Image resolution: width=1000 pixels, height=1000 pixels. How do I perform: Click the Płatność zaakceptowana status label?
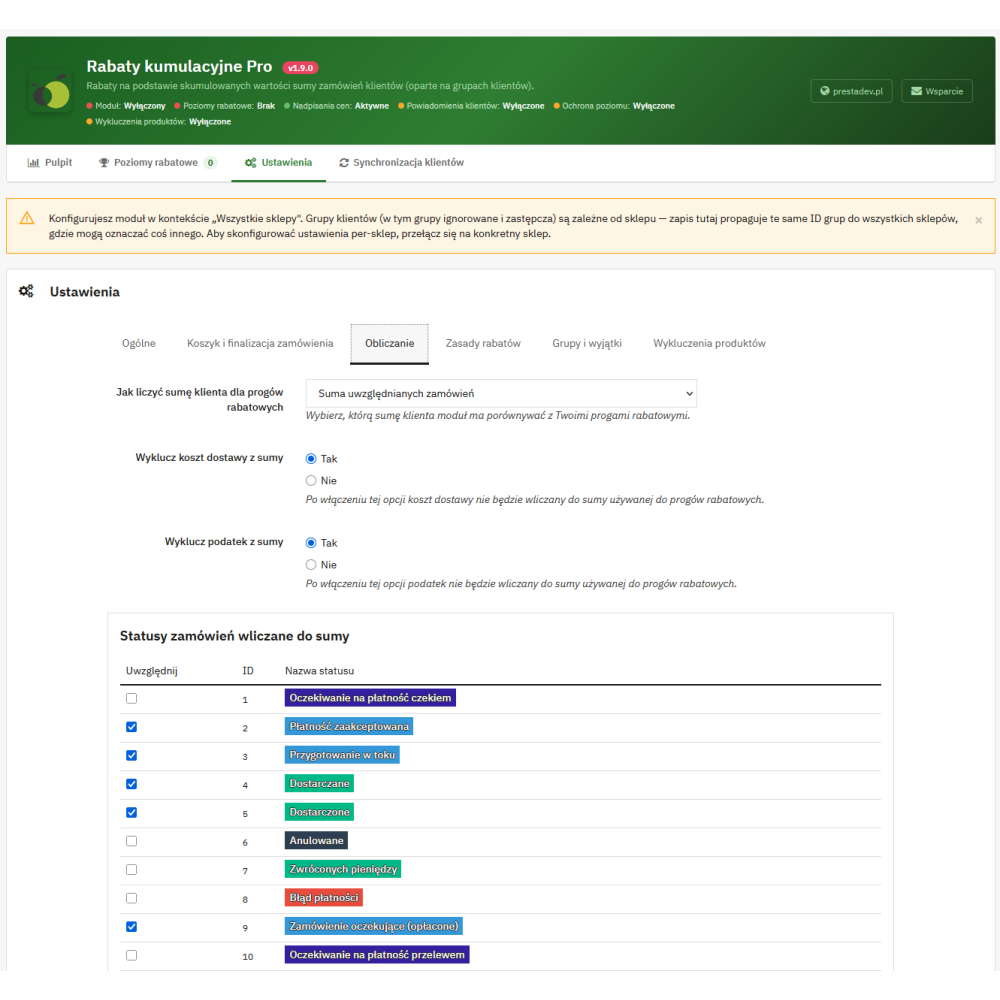[x=349, y=726]
